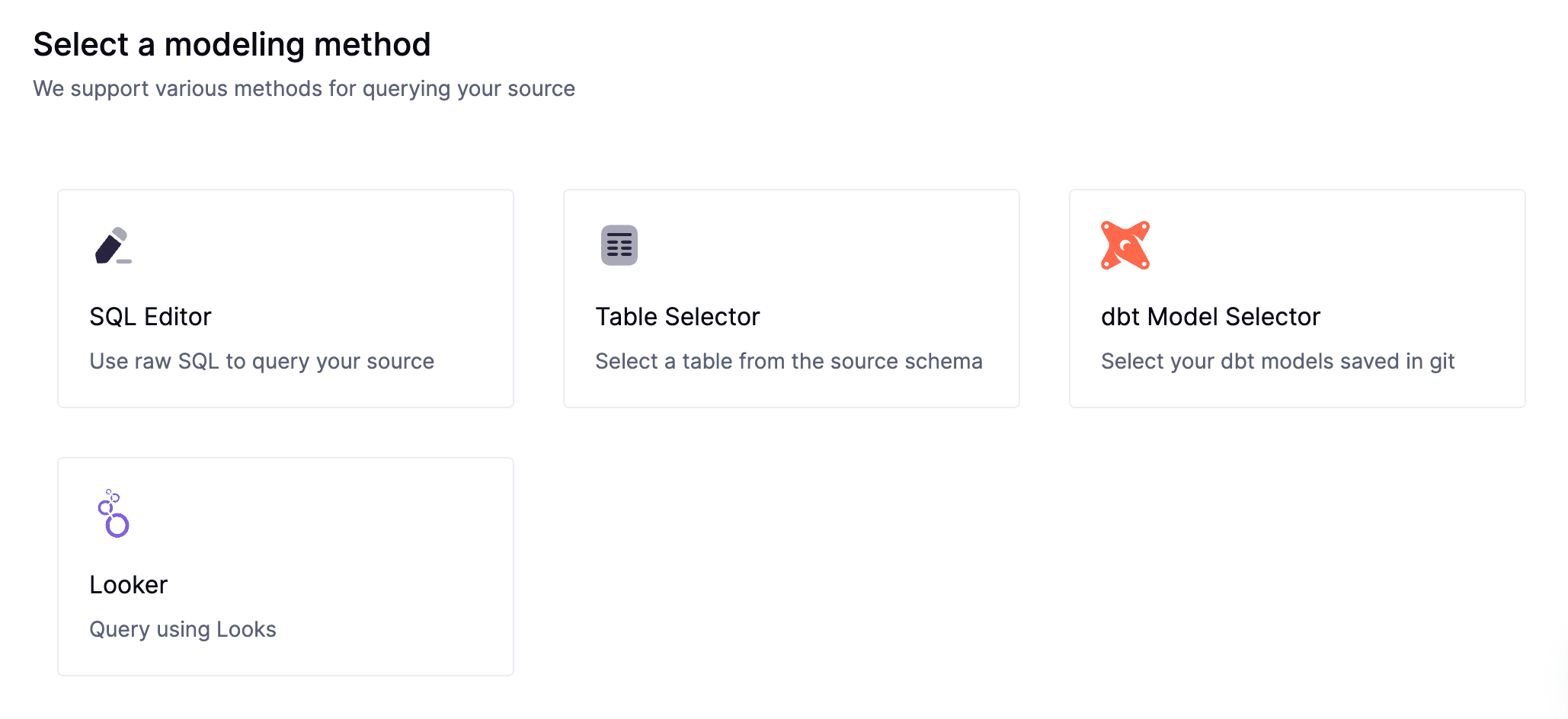Click 'Select a table from the source schema'

click(789, 361)
